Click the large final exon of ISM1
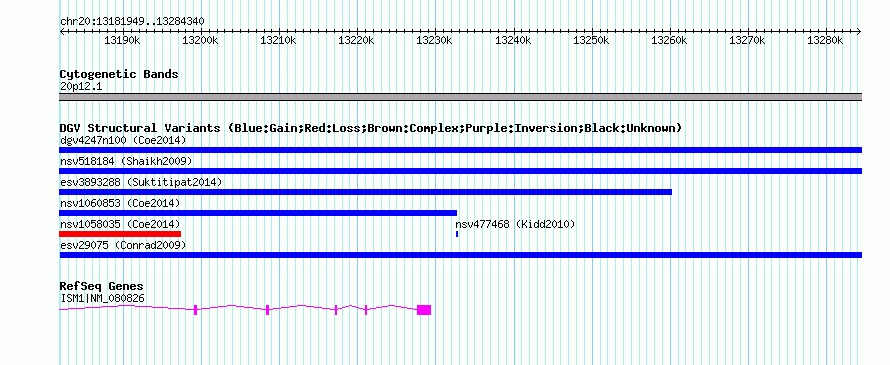Viewport: 890px width, 365px height. point(424,310)
